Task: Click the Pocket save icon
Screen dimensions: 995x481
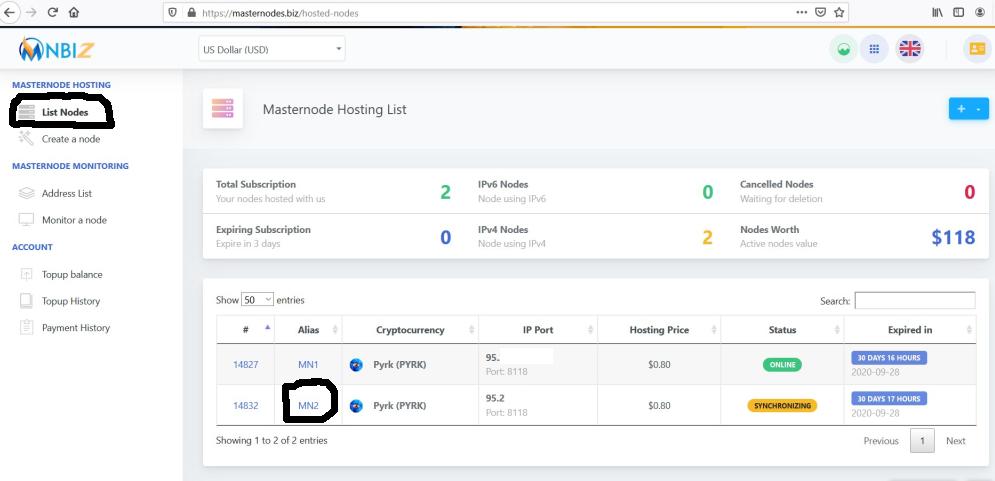Action: tap(820, 12)
